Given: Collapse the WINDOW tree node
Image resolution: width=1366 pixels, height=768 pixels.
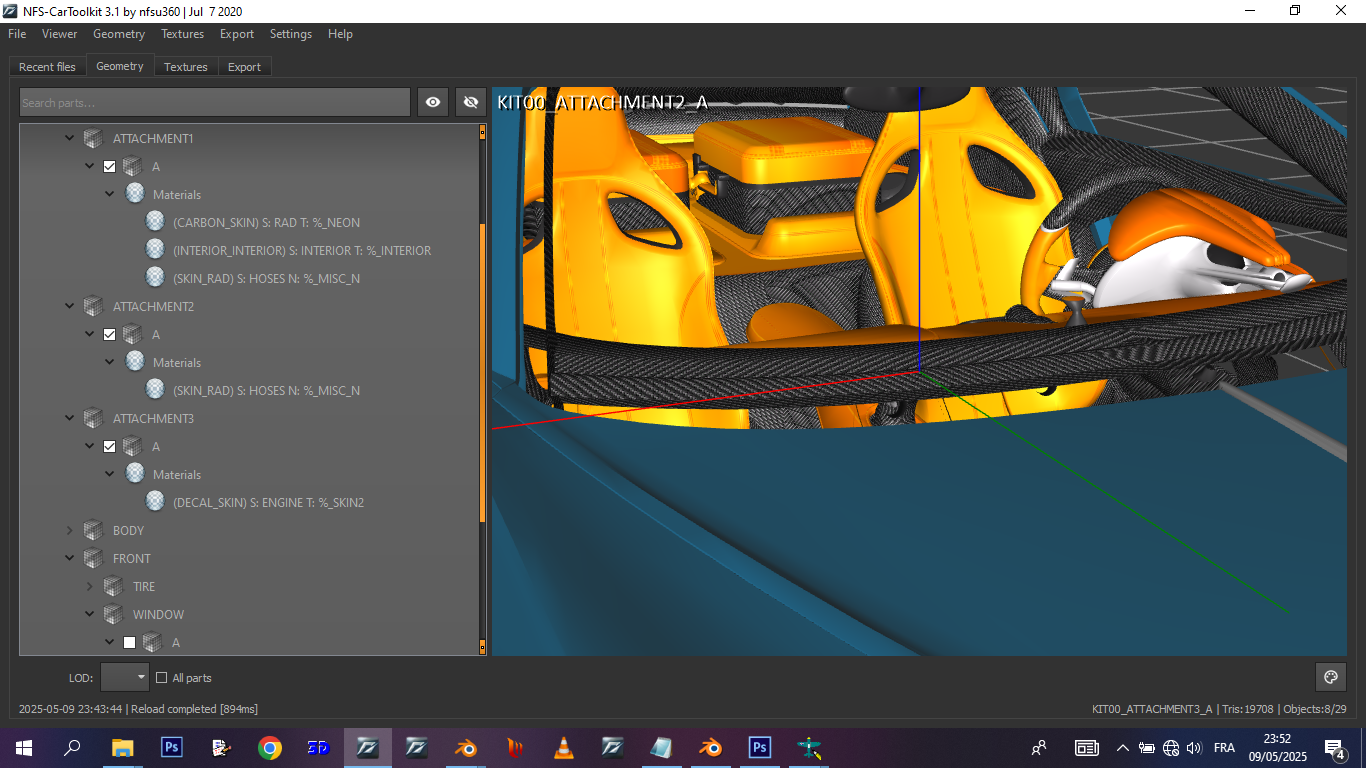Looking at the screenshot, I should tap(89, 614).
